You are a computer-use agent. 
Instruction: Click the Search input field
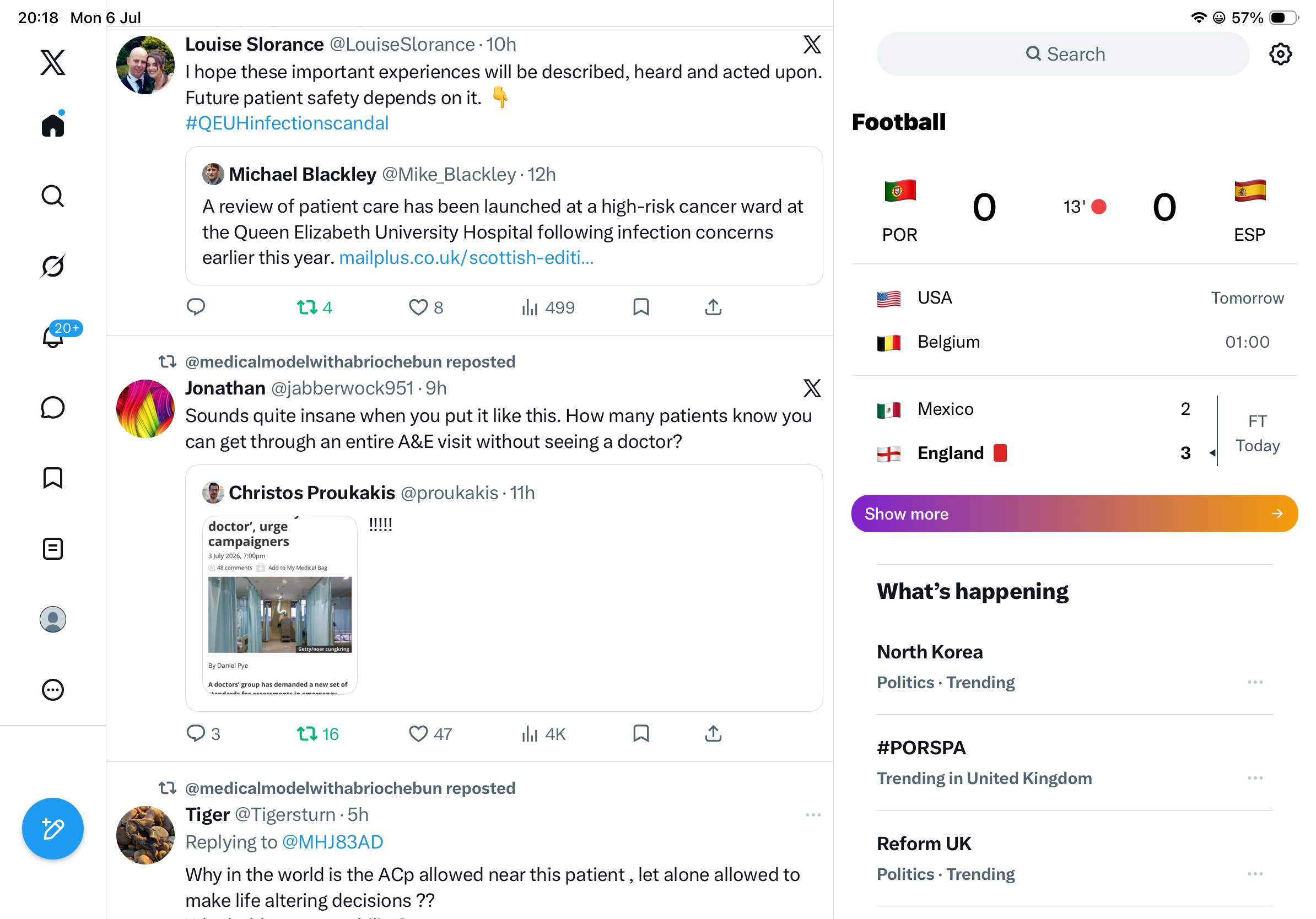point(1062,54)
